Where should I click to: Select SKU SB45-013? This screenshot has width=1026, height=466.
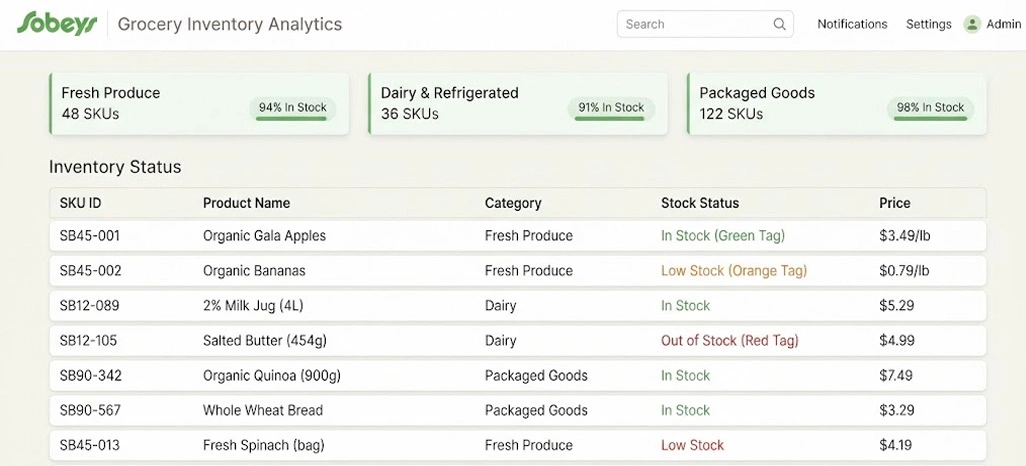pyautogui.click(x=90, y=445)
